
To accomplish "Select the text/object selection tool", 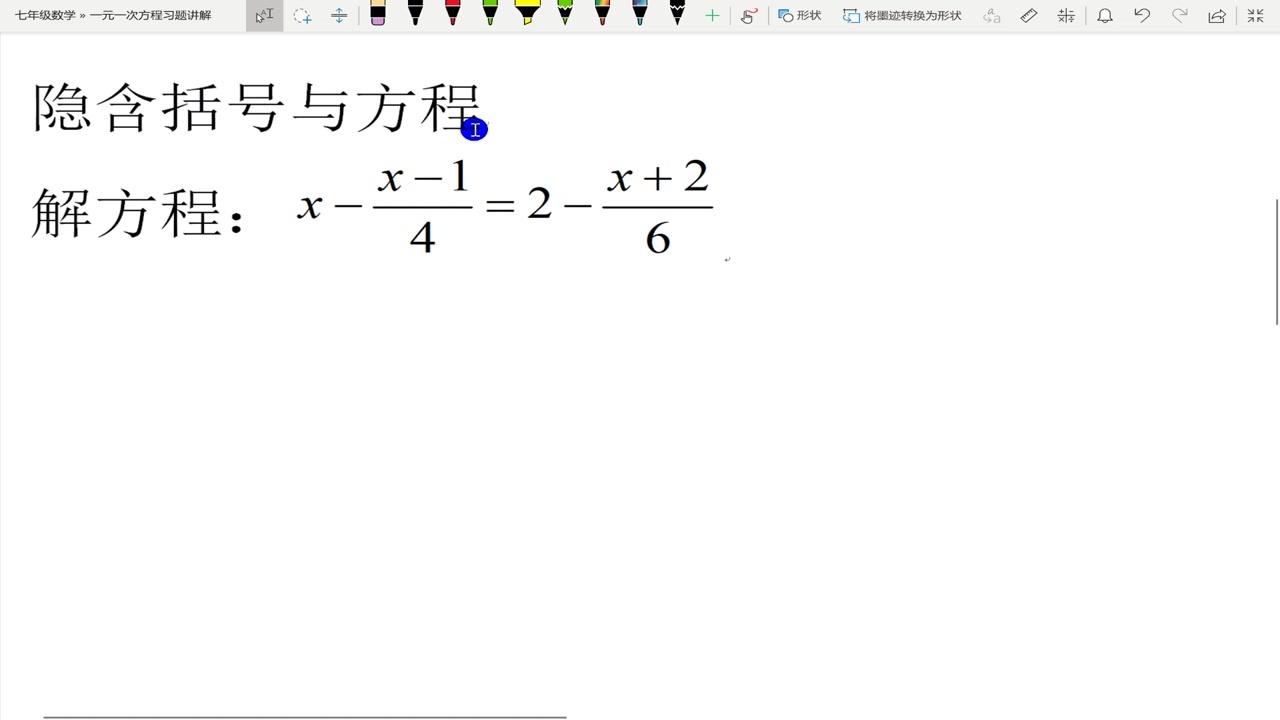I will coord(265,16).
